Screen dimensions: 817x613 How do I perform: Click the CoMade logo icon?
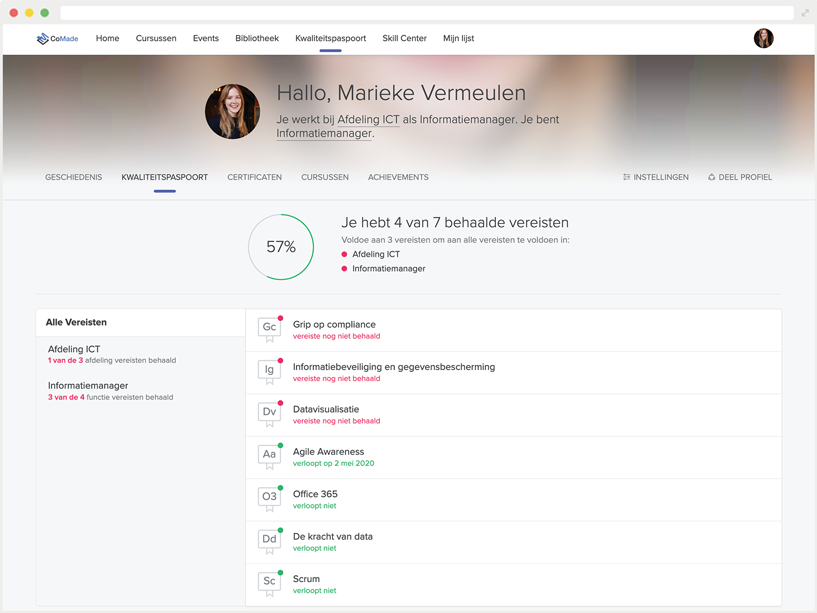(42, 39)
